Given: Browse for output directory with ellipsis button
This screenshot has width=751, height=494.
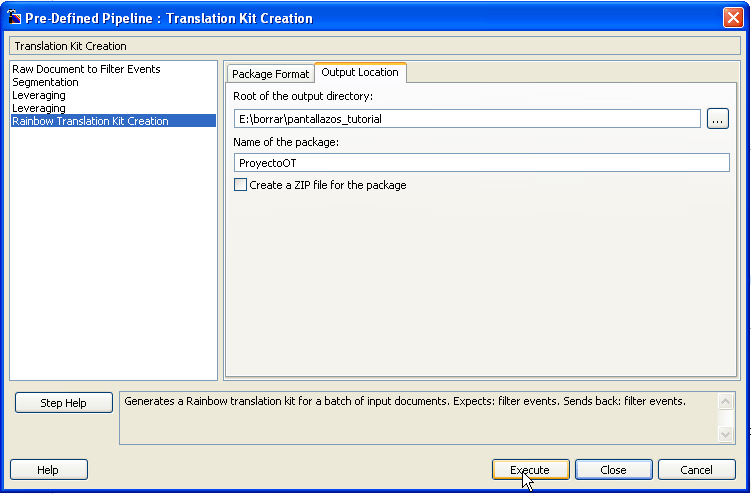Looking at the screenshot, I should click(717, 119).
